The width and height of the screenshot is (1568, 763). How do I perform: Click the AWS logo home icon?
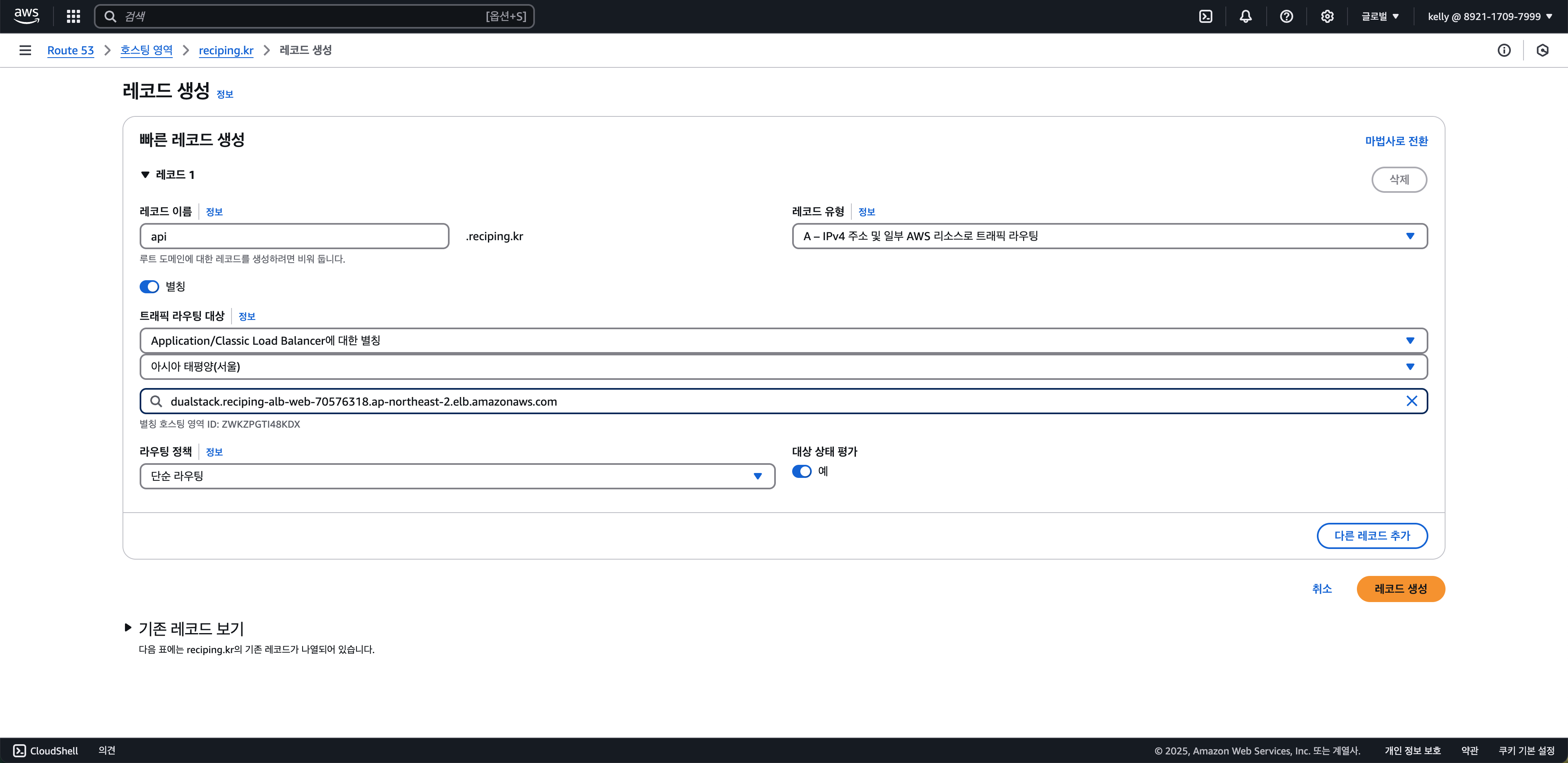(x=26, y=16)
